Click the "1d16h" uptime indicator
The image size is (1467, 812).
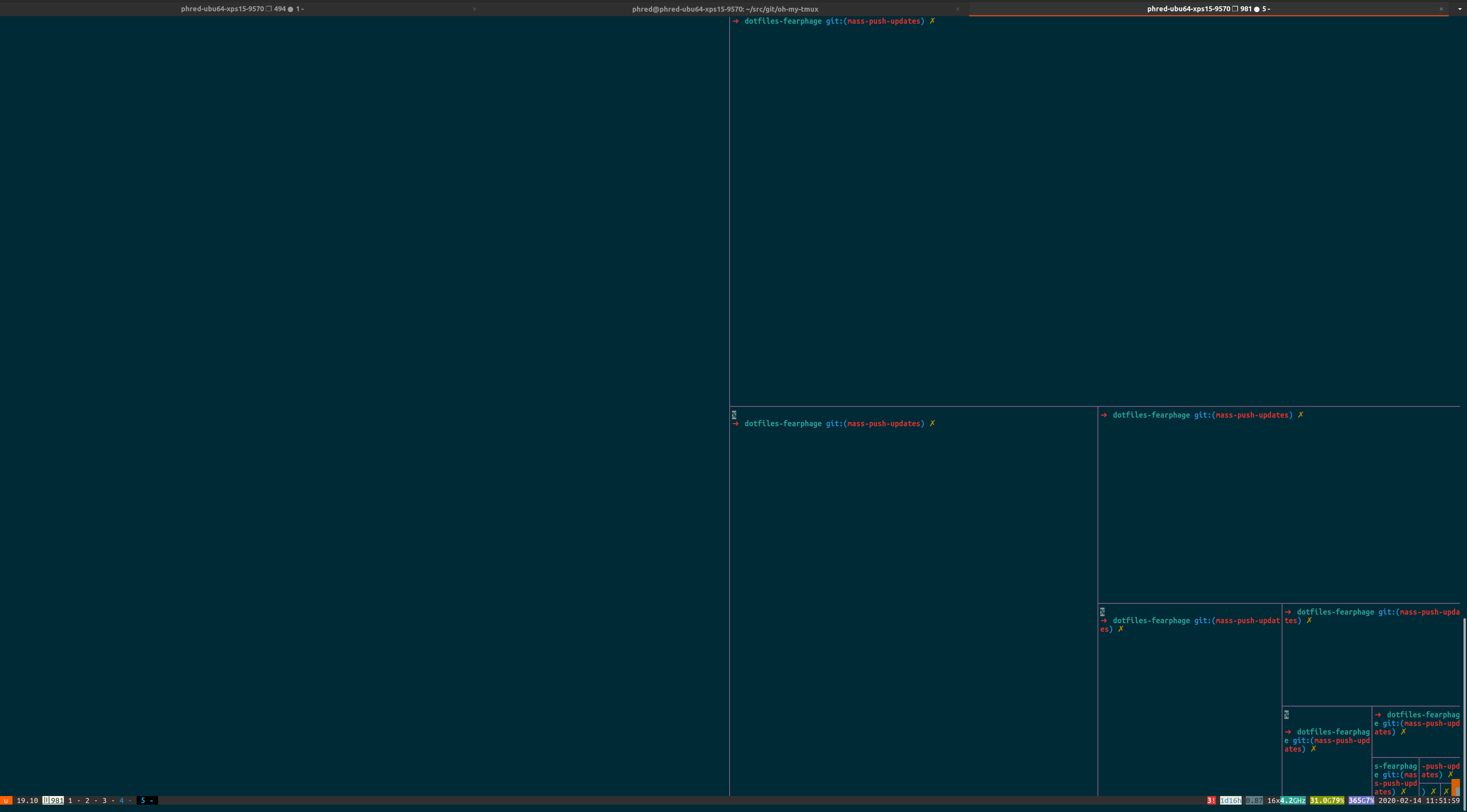coord(1230,800)
